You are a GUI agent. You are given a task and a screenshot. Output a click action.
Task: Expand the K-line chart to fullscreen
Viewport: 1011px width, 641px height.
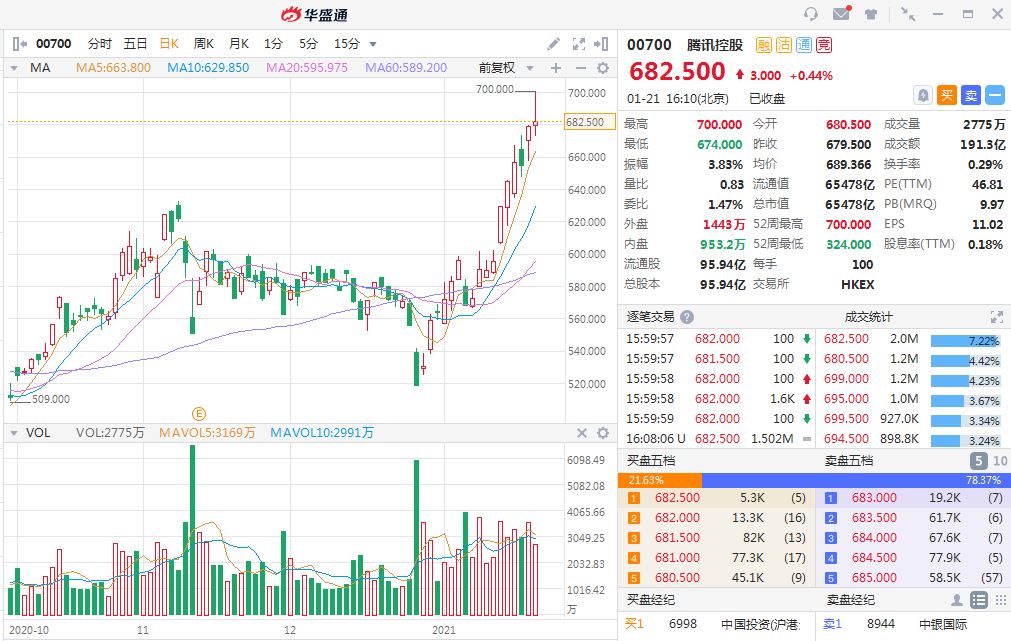coord(578,44)
